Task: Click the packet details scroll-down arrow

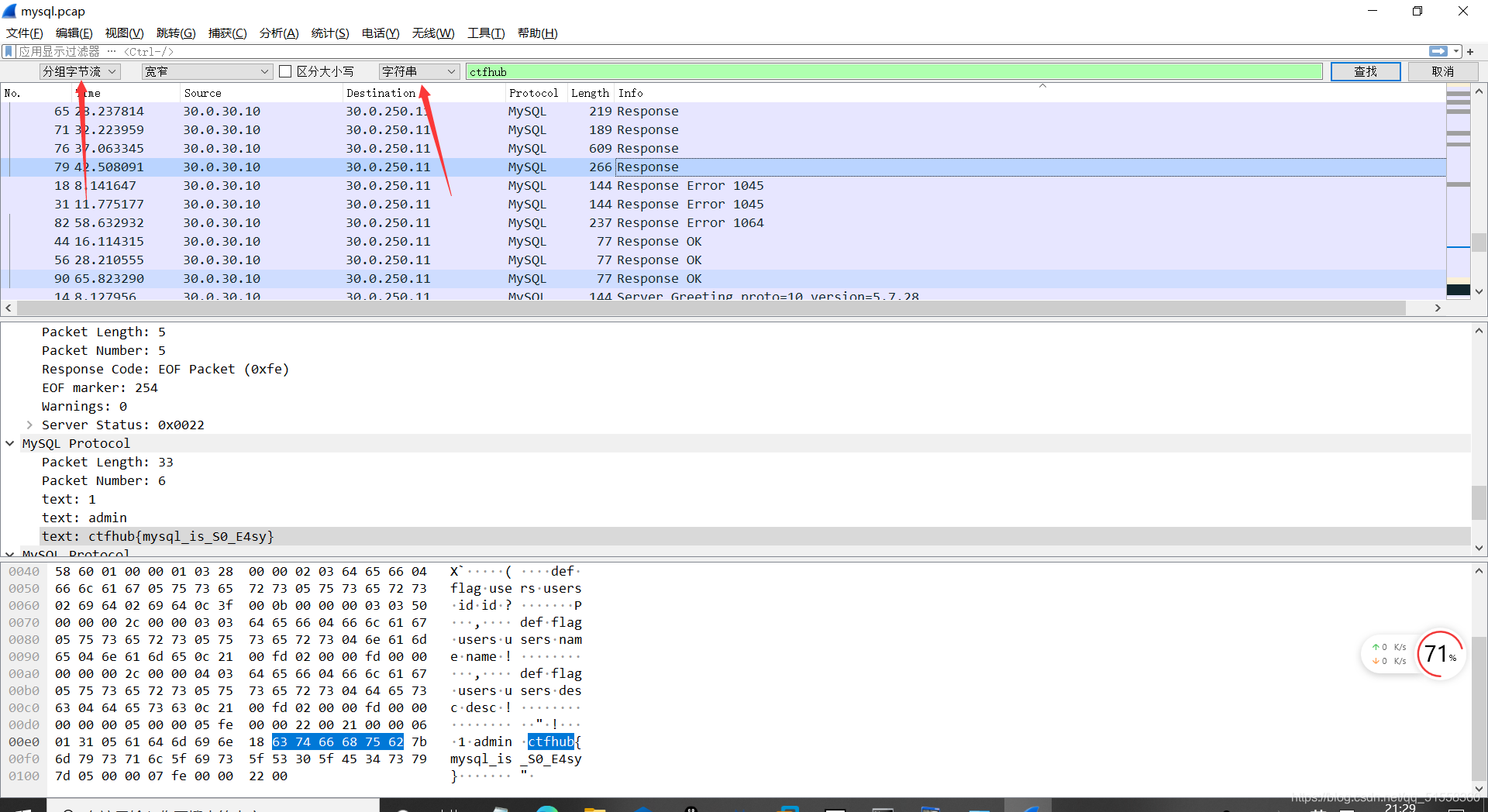Action: pyautogui.click(x=1479, y=548)
